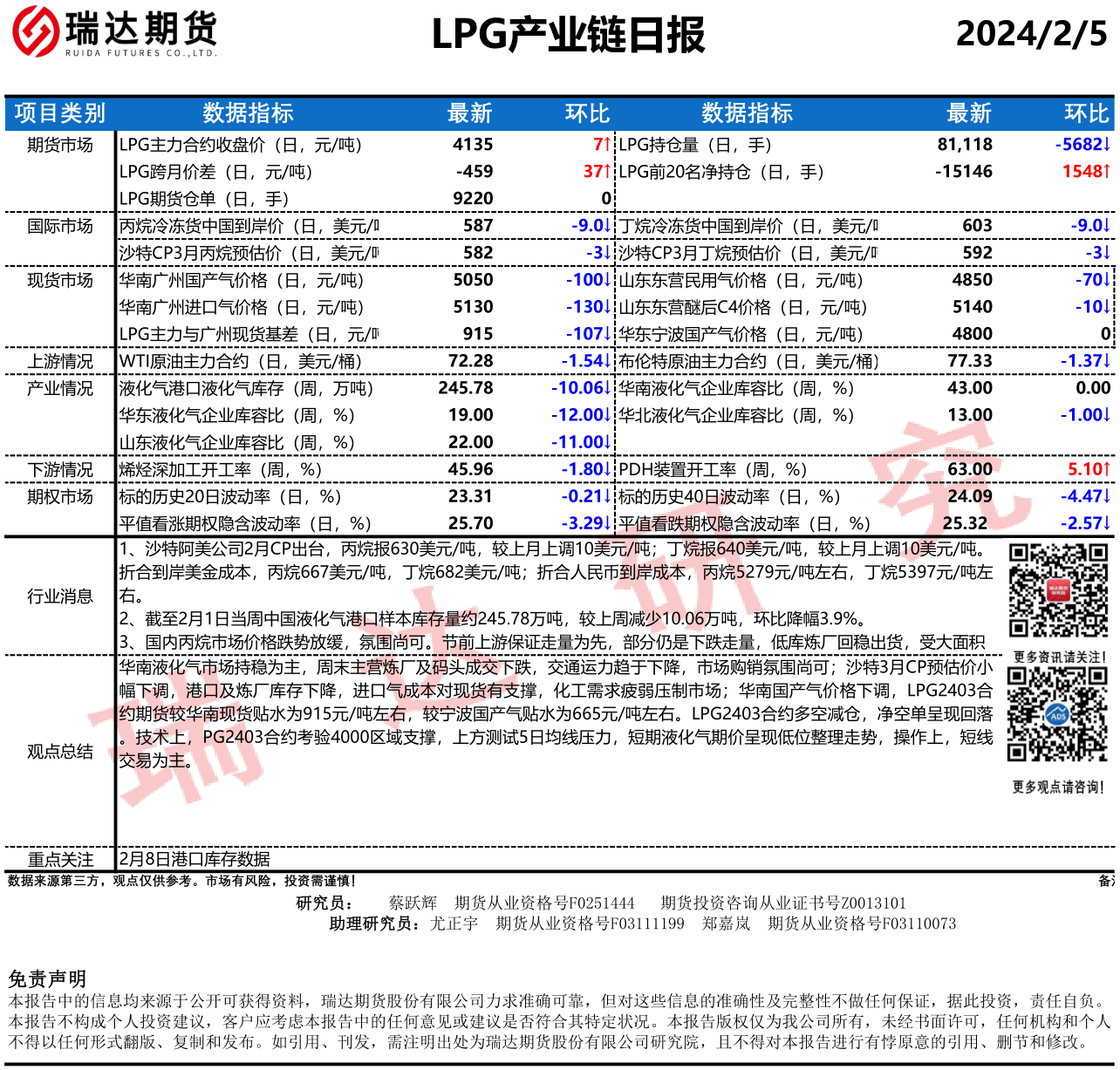Click the 免责声明 disclaimer heading
This screenshot has height=1070, width=1120.
47,978
